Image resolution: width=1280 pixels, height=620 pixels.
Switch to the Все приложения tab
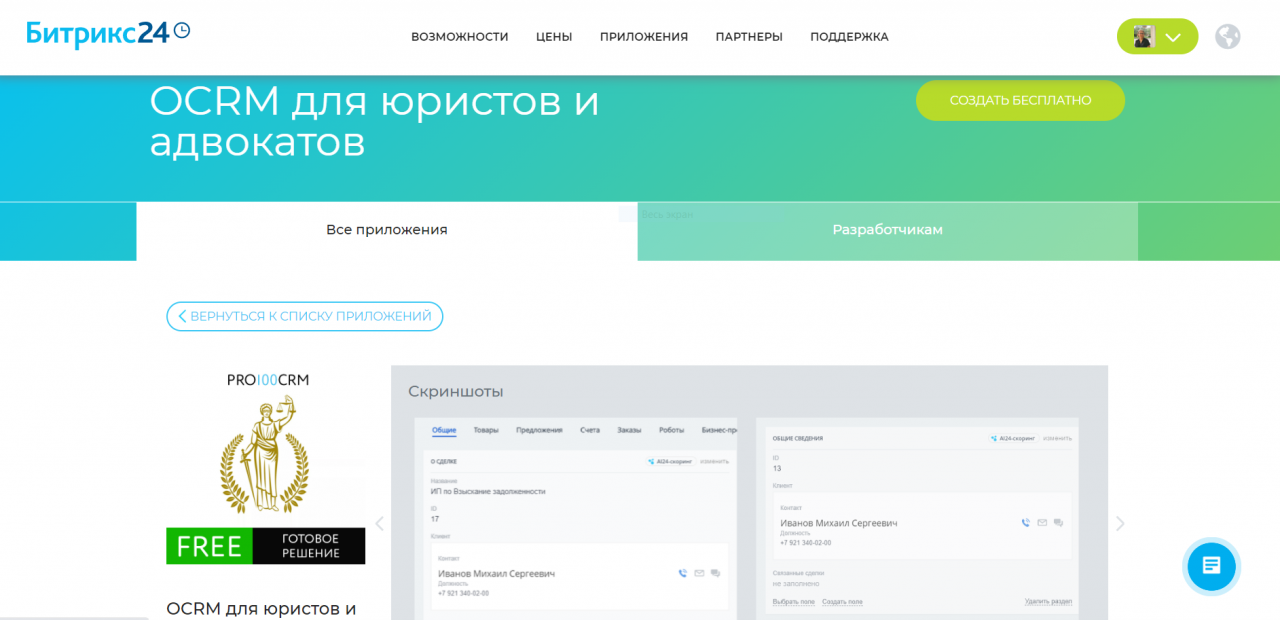[x=387, y=230]
